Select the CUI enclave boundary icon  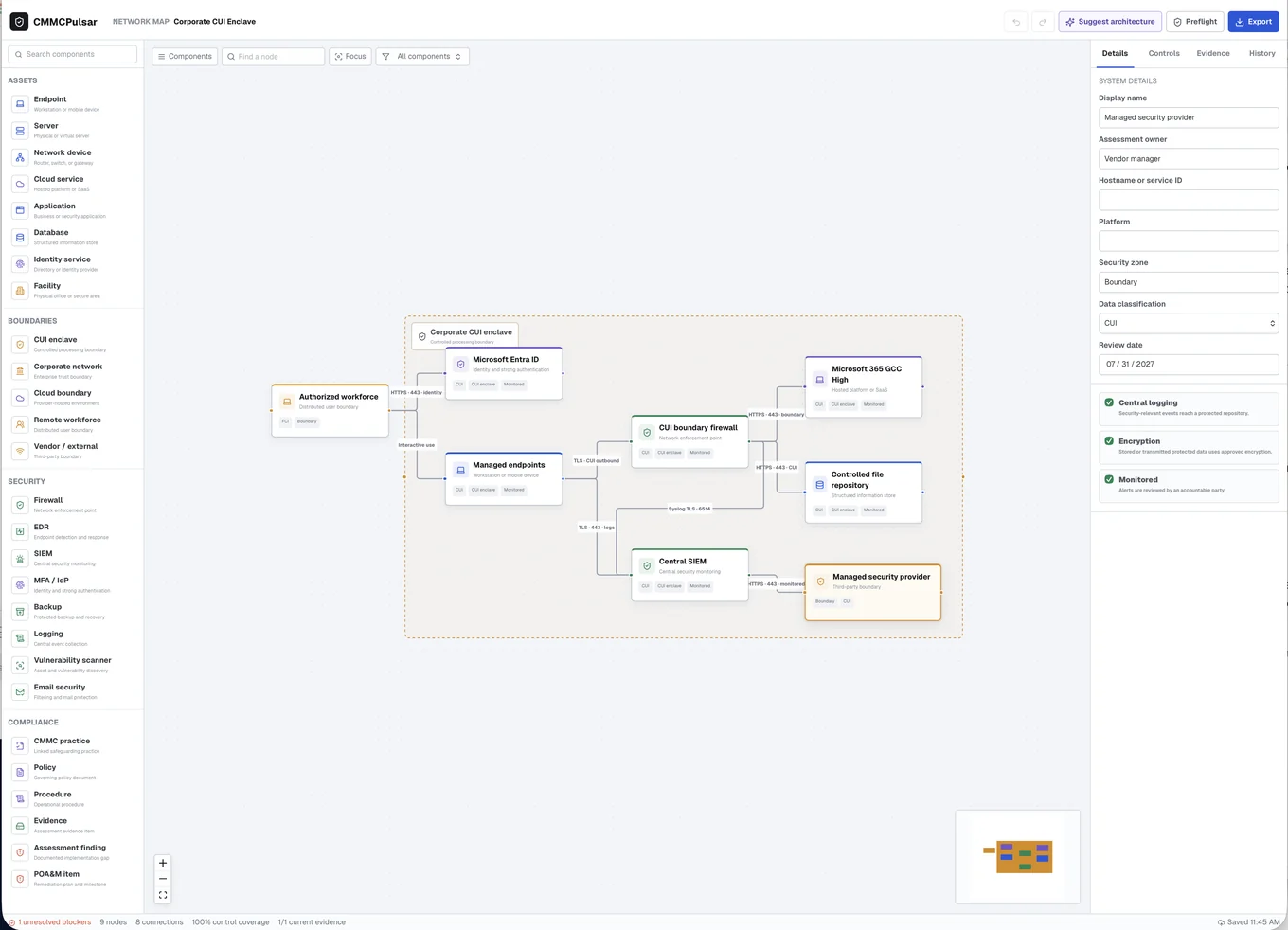coord(20,345)
